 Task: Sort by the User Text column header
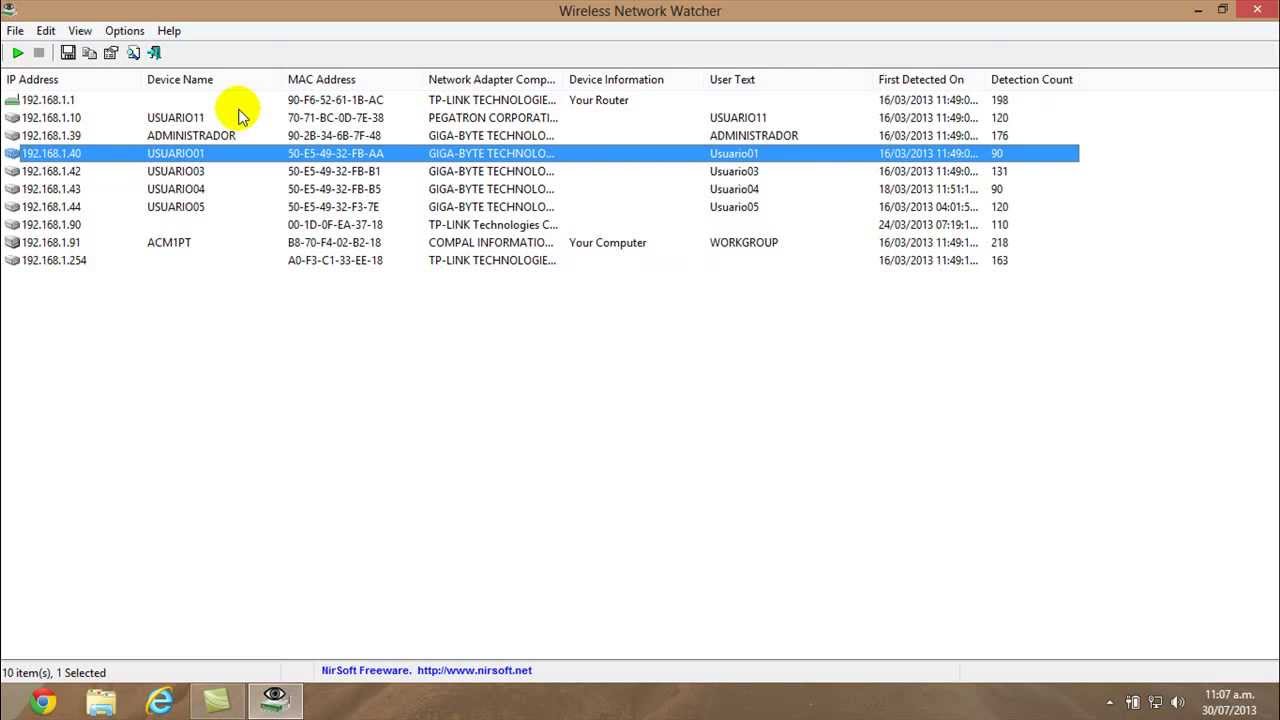click(789, 80)
